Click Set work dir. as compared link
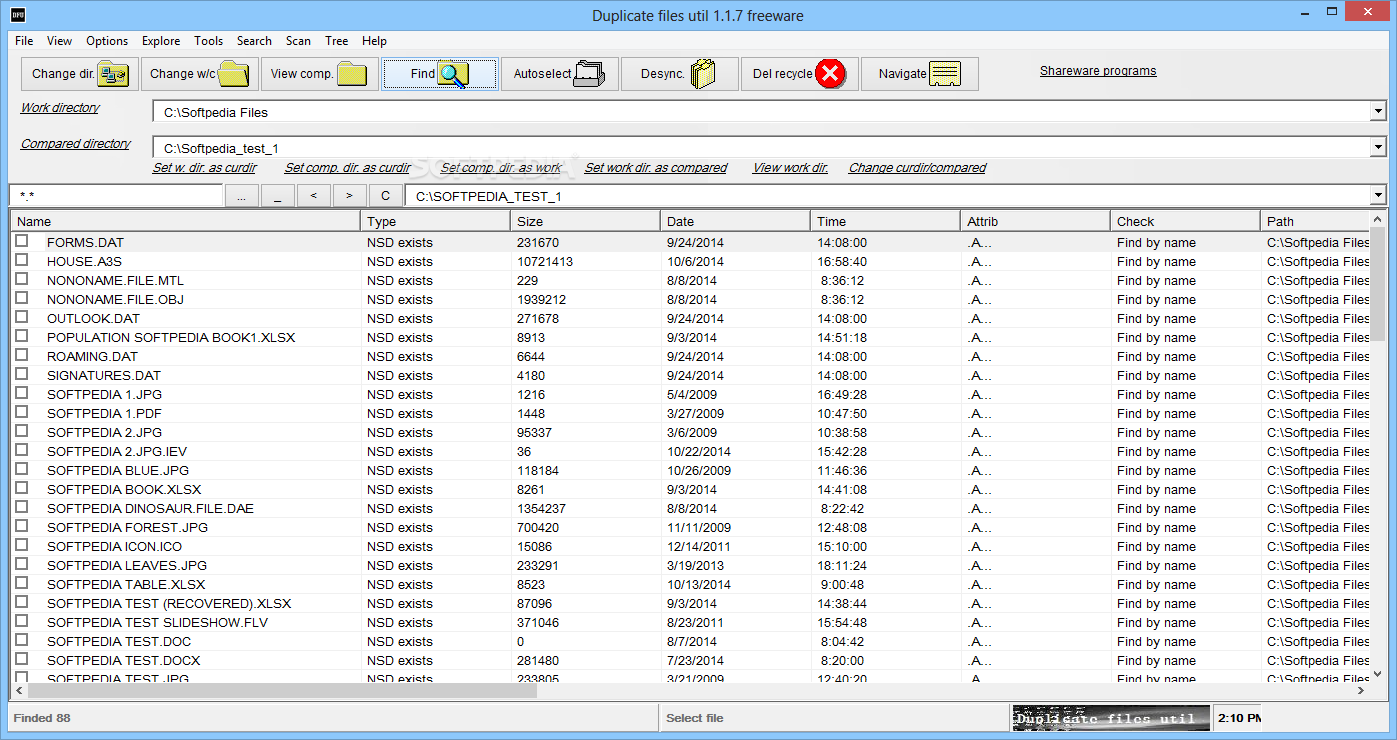Viewport: 1397px width, 740px height. coord(656,168)
